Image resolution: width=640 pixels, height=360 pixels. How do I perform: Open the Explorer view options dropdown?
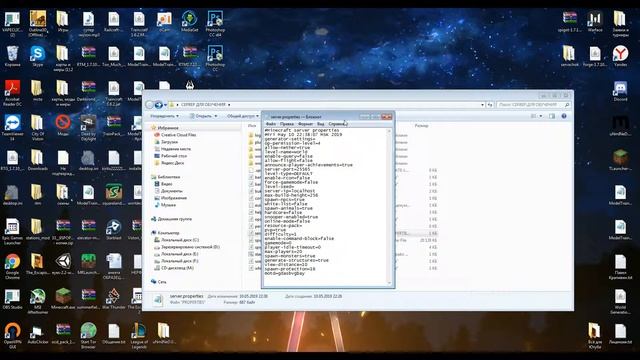(x=541, y=116)
